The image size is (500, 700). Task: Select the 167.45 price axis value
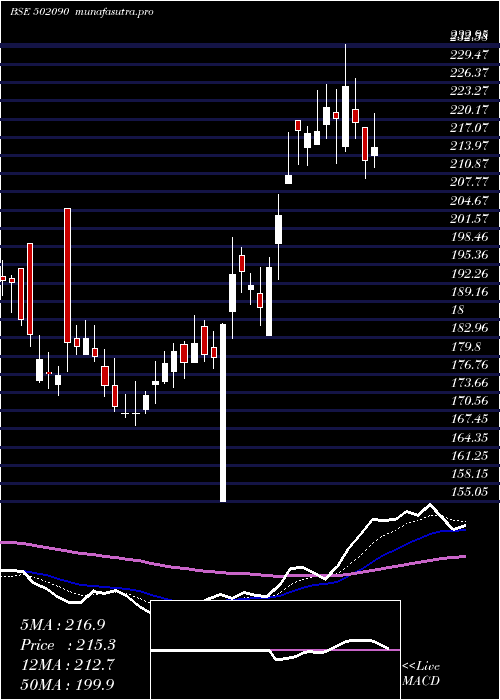click(470, 420)
